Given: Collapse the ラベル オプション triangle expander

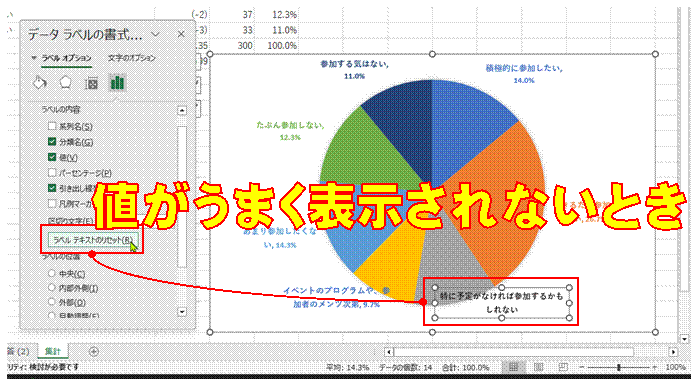Looking at the screenshot, I should point(34,58).
